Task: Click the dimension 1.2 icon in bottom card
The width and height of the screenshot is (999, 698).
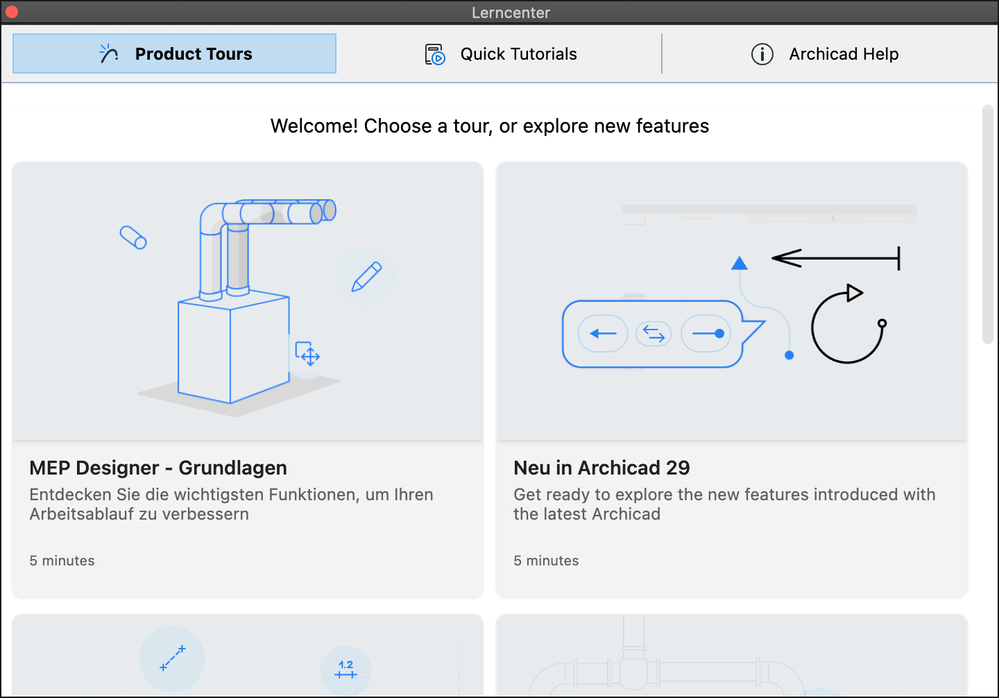Action: (x=345, y=670)
